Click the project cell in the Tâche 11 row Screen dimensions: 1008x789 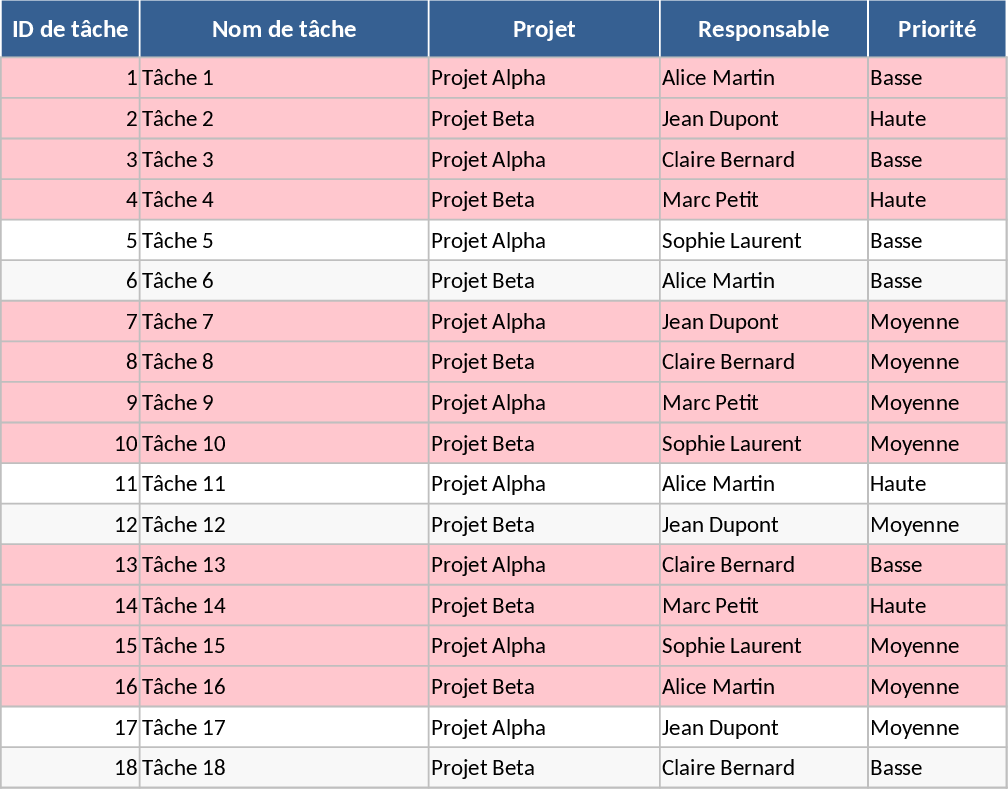[x=544, y=484]
